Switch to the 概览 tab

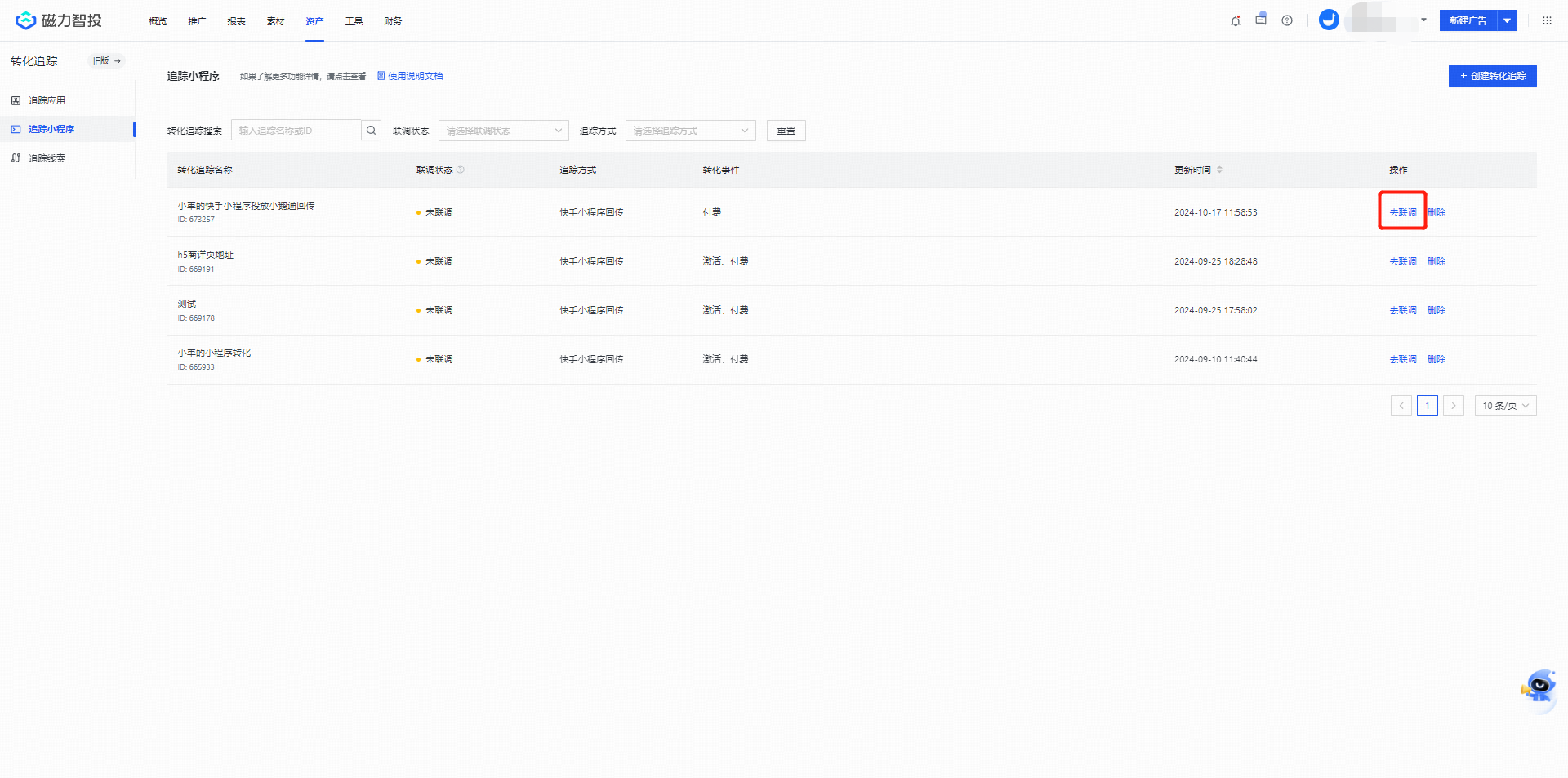click(158, 21)
